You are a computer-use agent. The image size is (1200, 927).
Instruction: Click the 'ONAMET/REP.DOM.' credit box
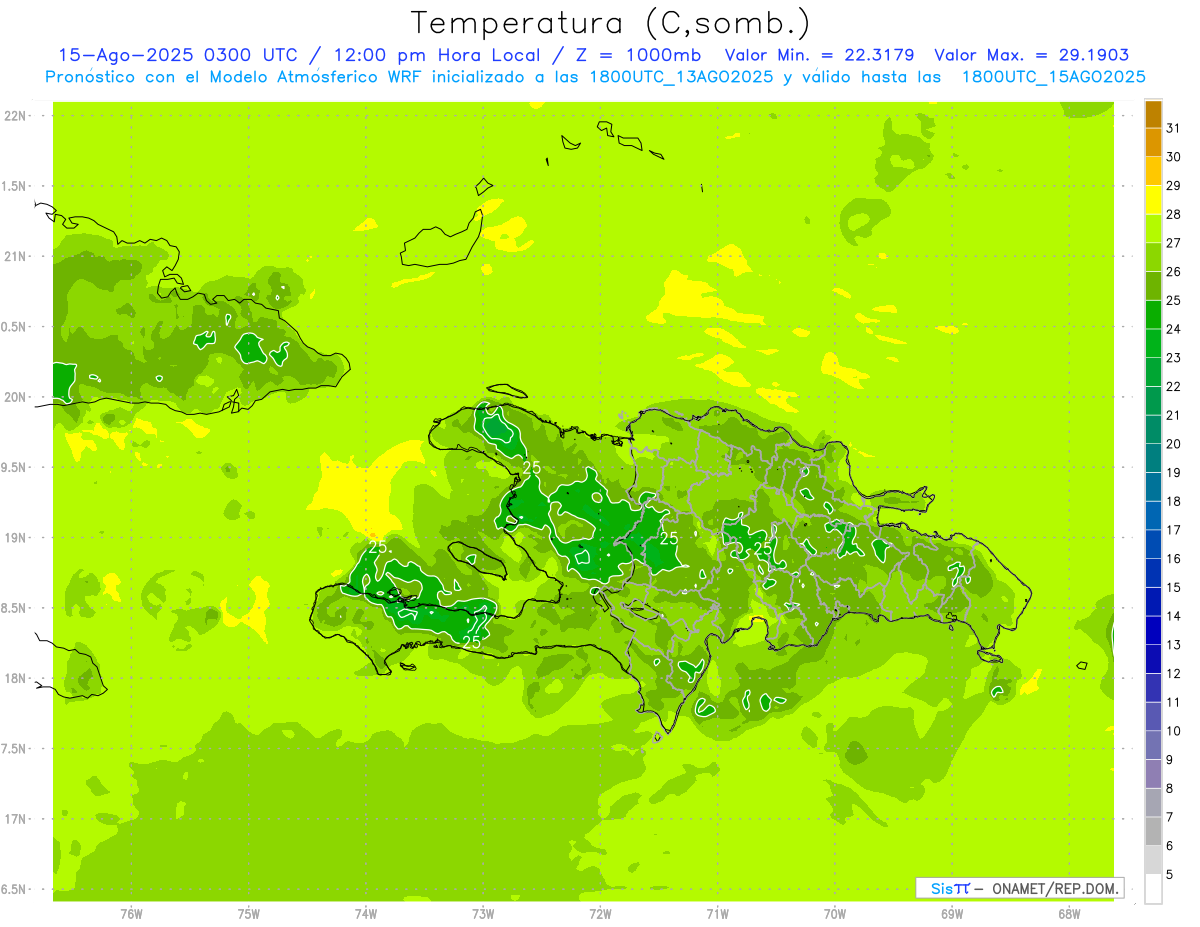[x=1020, y=888]
